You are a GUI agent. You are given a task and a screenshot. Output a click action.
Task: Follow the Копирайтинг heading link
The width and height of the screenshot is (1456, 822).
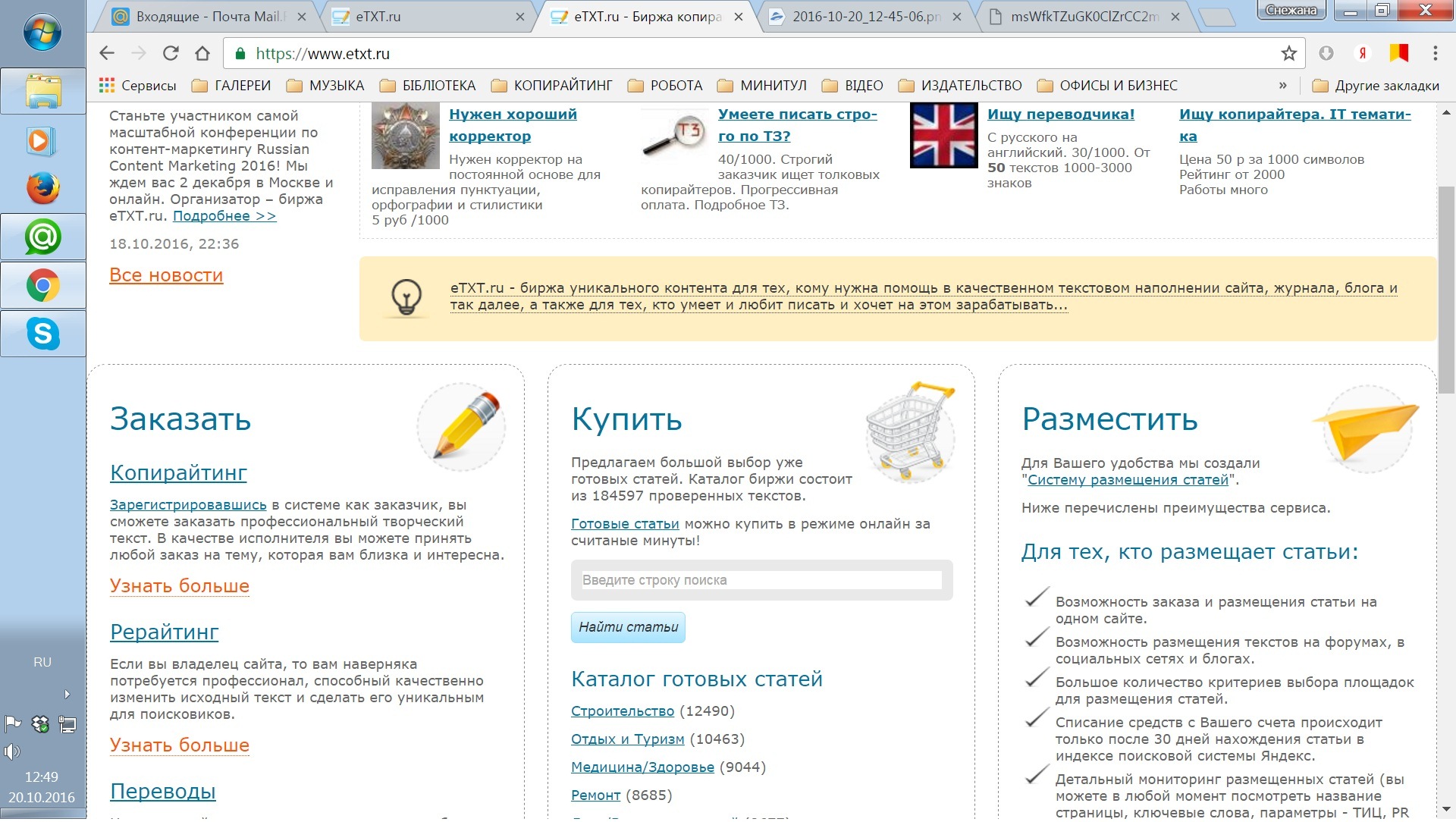pyautogui.click(x=178, y=472)
